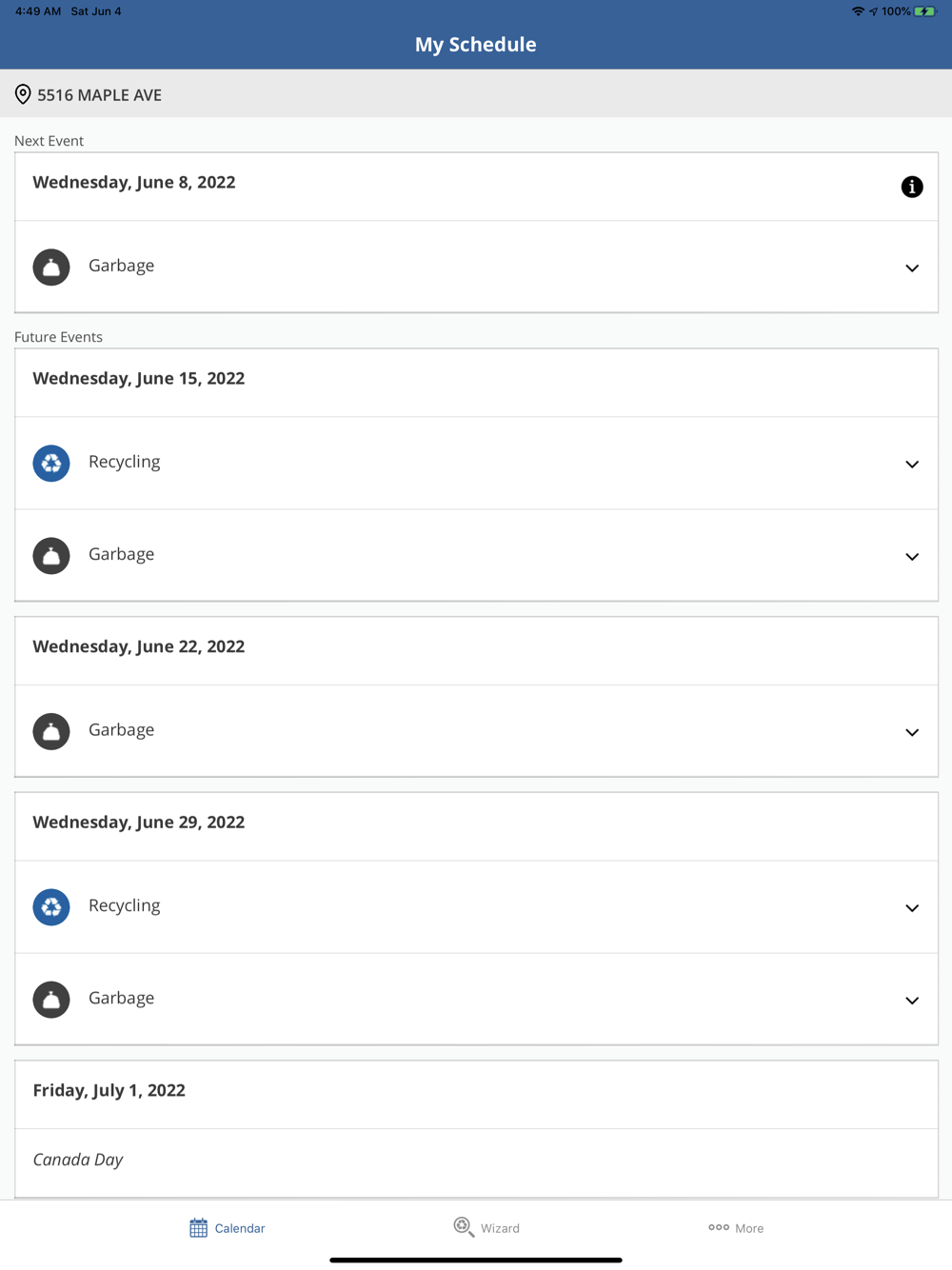Tap the garbage icon under June 8
Viewport: 952px width, 1270px height.
click(x=51, y=268)
